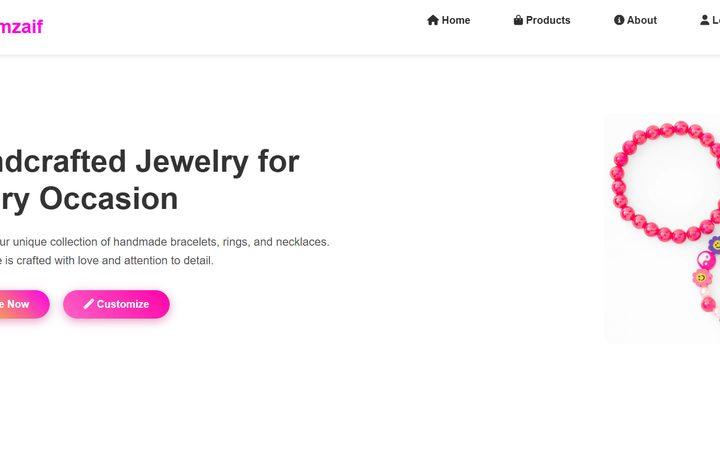The height and width of the screenshot is (450, 720).
Task: Click the magenta brand logo text
Action: pyautogui.click(x=21, y=26)
